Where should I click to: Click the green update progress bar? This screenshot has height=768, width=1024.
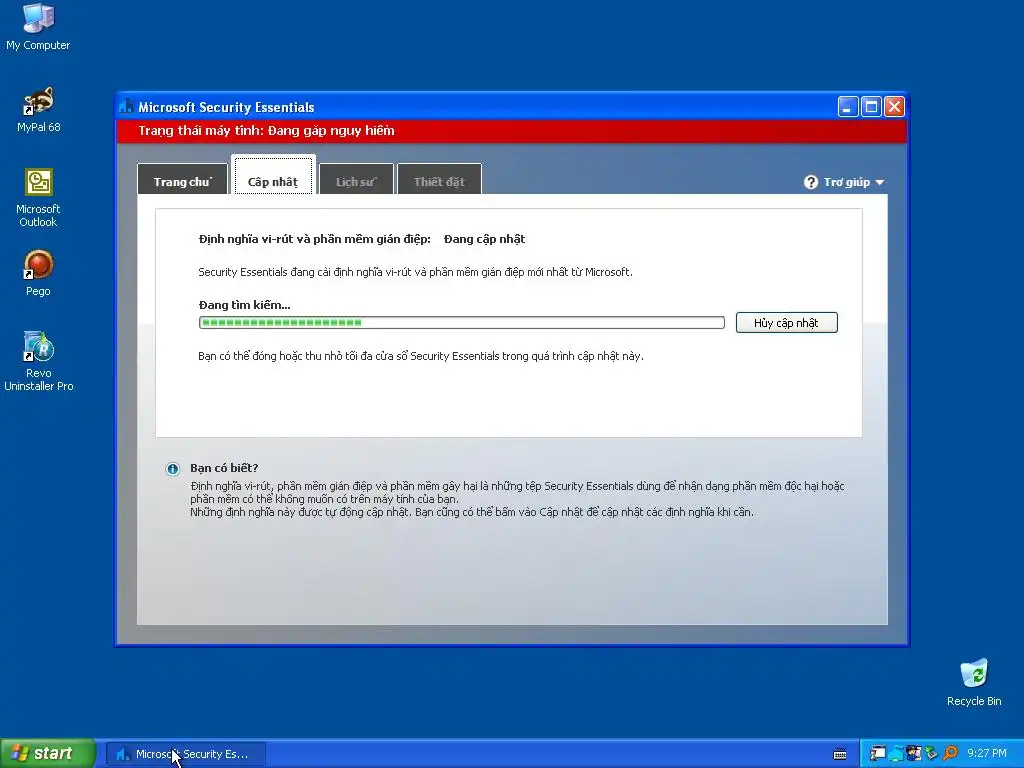point(462,323)
